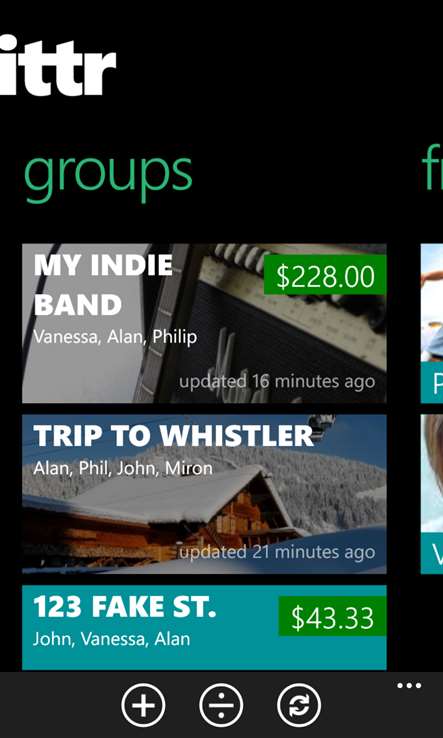The image size is (443, 738).
Task: Switch to the partially visible friends pivot
Action: [x=433, y=170]
